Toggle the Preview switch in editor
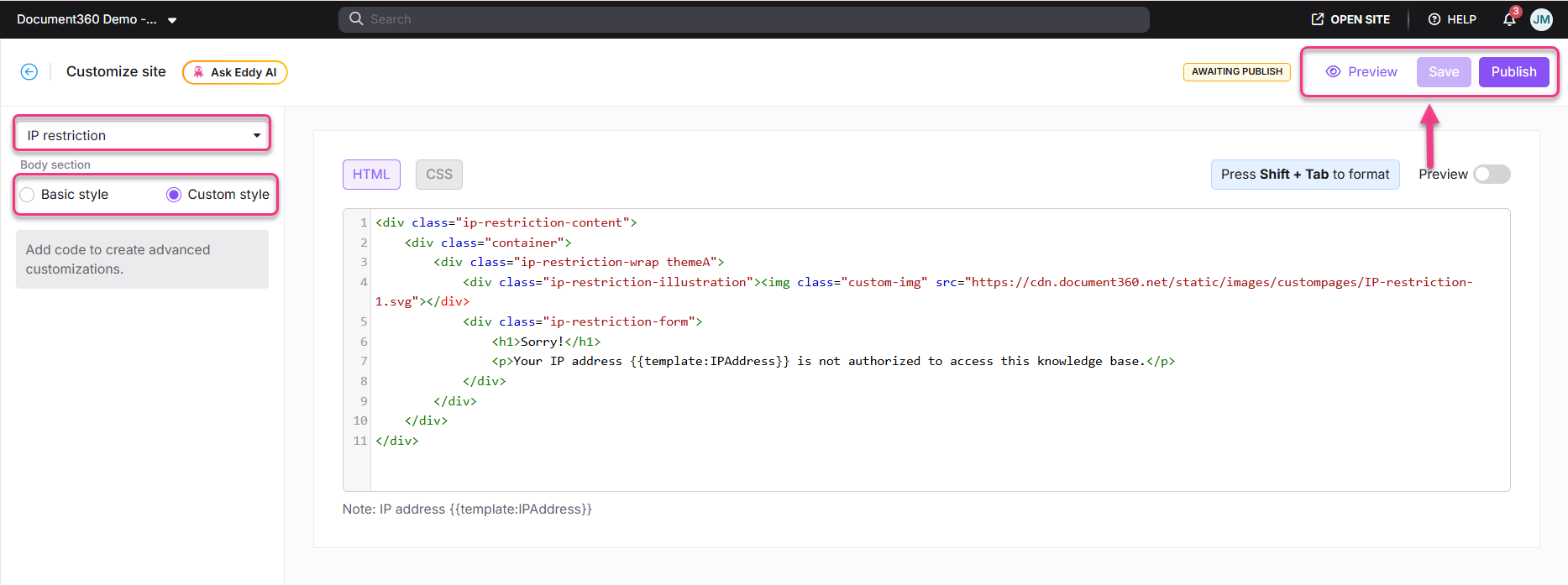 pyautogui.click(x=1492, y=174)
